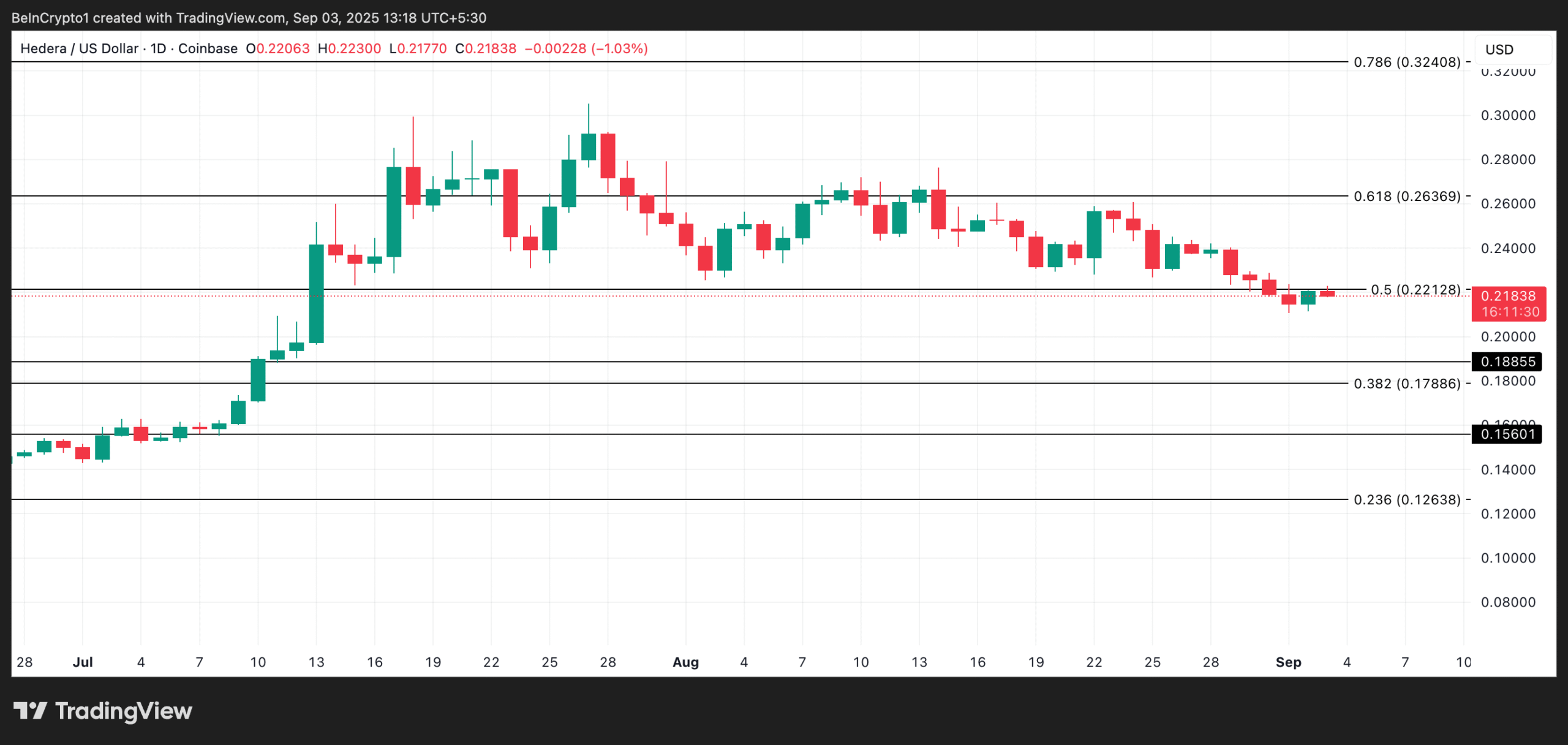Screen dimensions: 1568x745
Task: Click the Coinbase exchange label
Action: (208, 48)
